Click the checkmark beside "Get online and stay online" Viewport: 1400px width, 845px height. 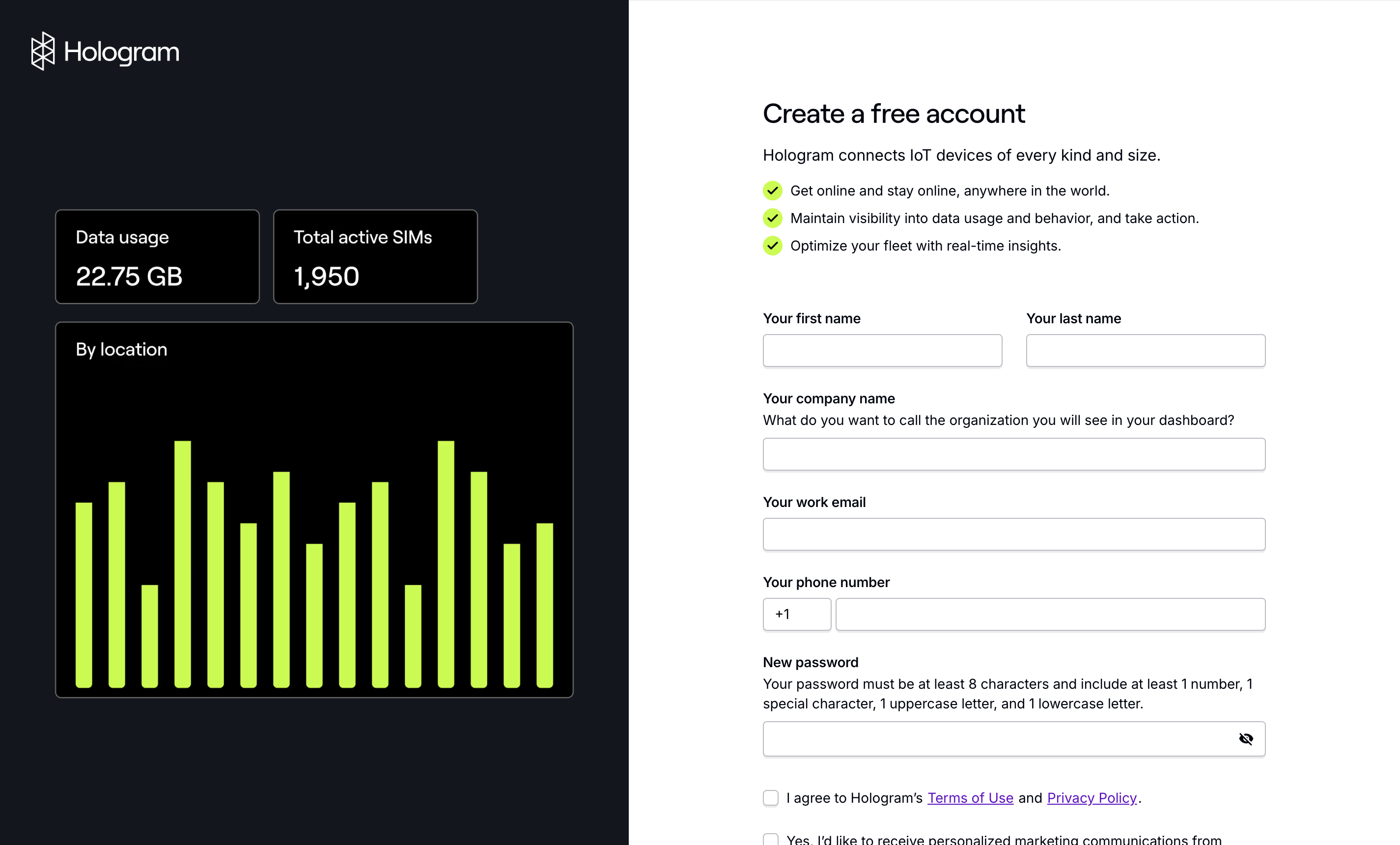point(772,190)
